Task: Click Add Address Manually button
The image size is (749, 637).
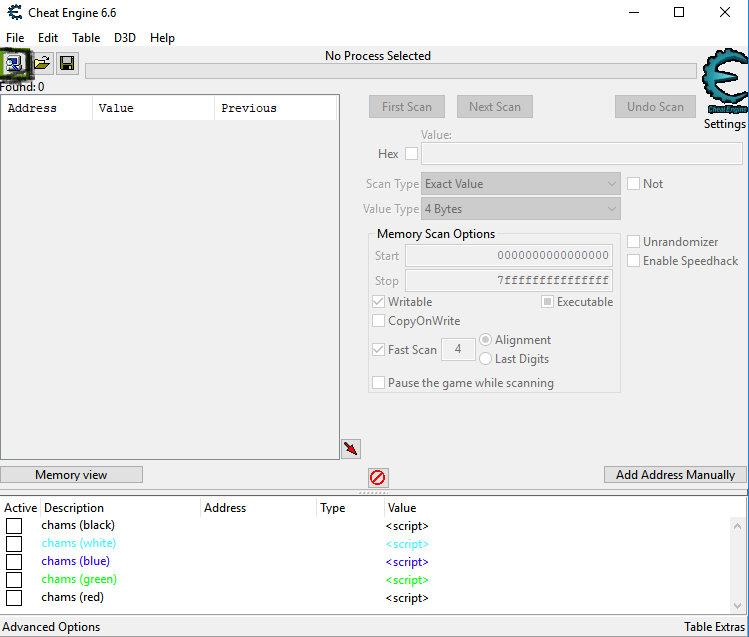Action: pos(675,475)
